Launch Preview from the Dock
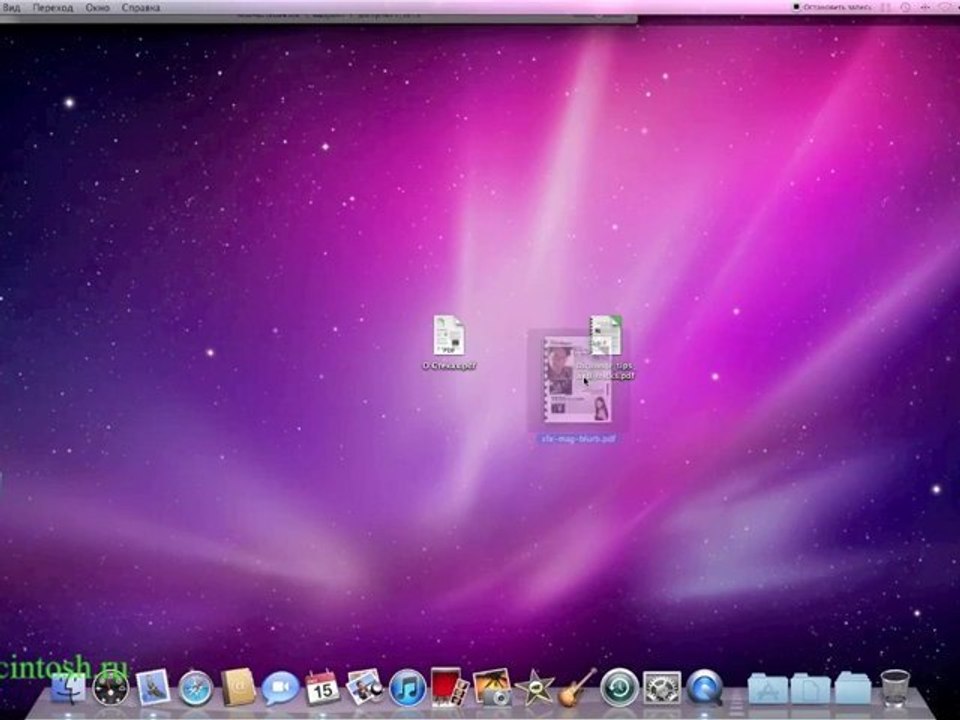This screenshot has height=720, width=960. pyautogui.click(x=365, y=687)
